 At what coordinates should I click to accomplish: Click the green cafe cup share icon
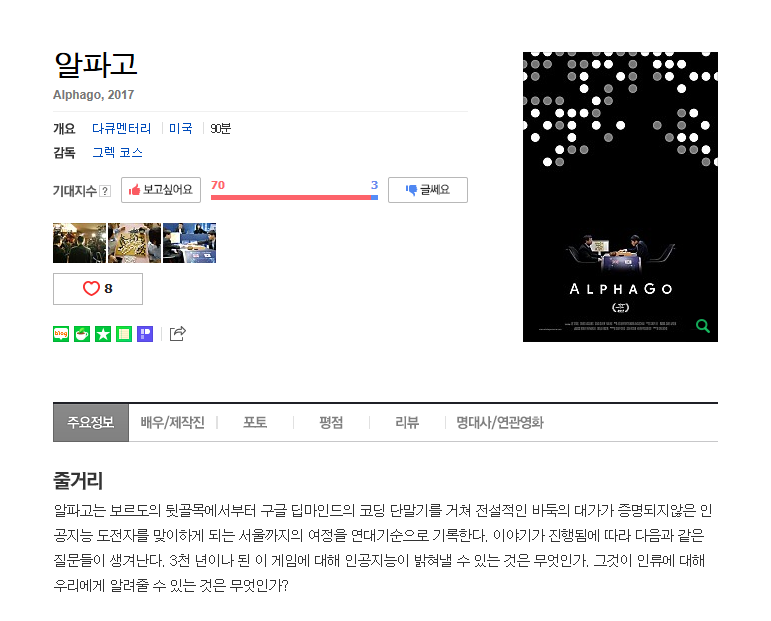pyautogui.click(x=82, y=334)
